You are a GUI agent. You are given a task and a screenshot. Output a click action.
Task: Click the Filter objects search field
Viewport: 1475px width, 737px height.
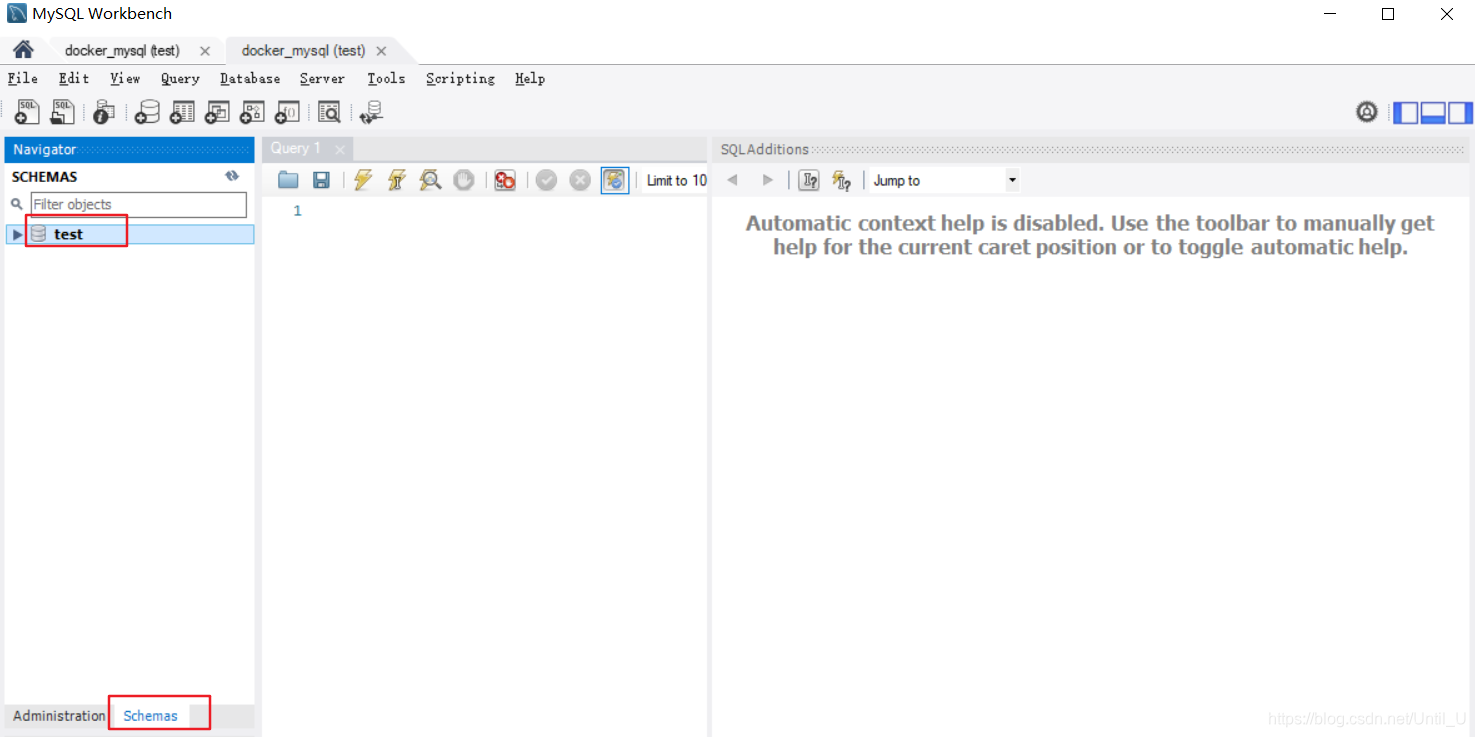(x=139, y=204)
